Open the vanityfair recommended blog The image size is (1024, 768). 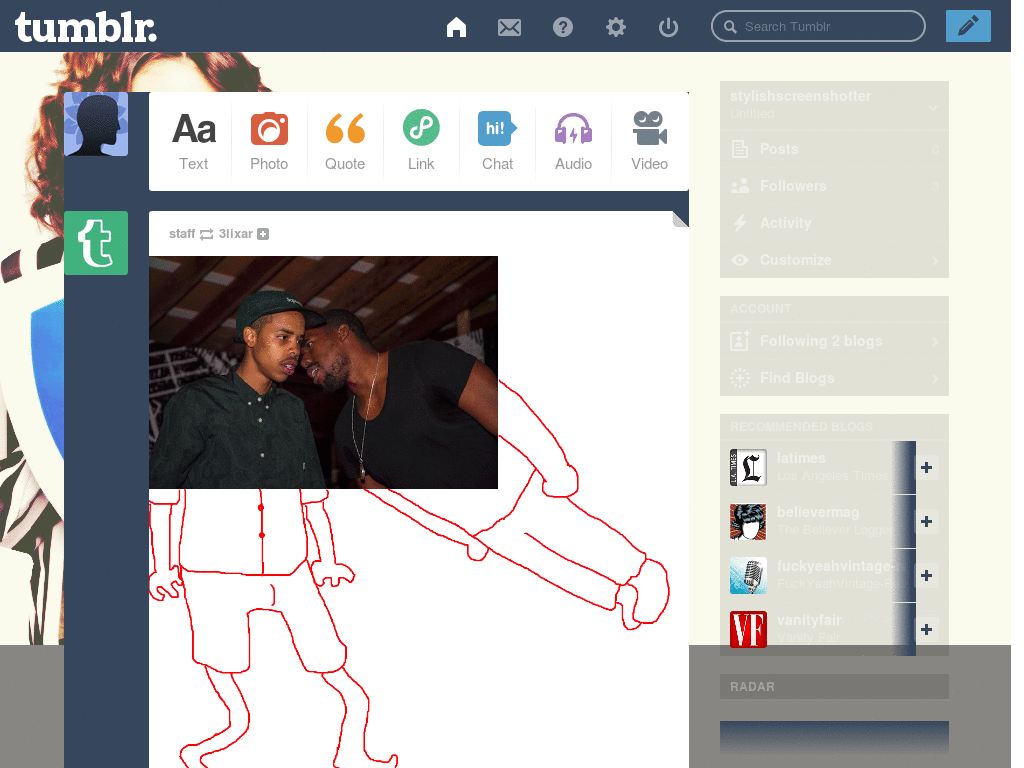[809, 620]
